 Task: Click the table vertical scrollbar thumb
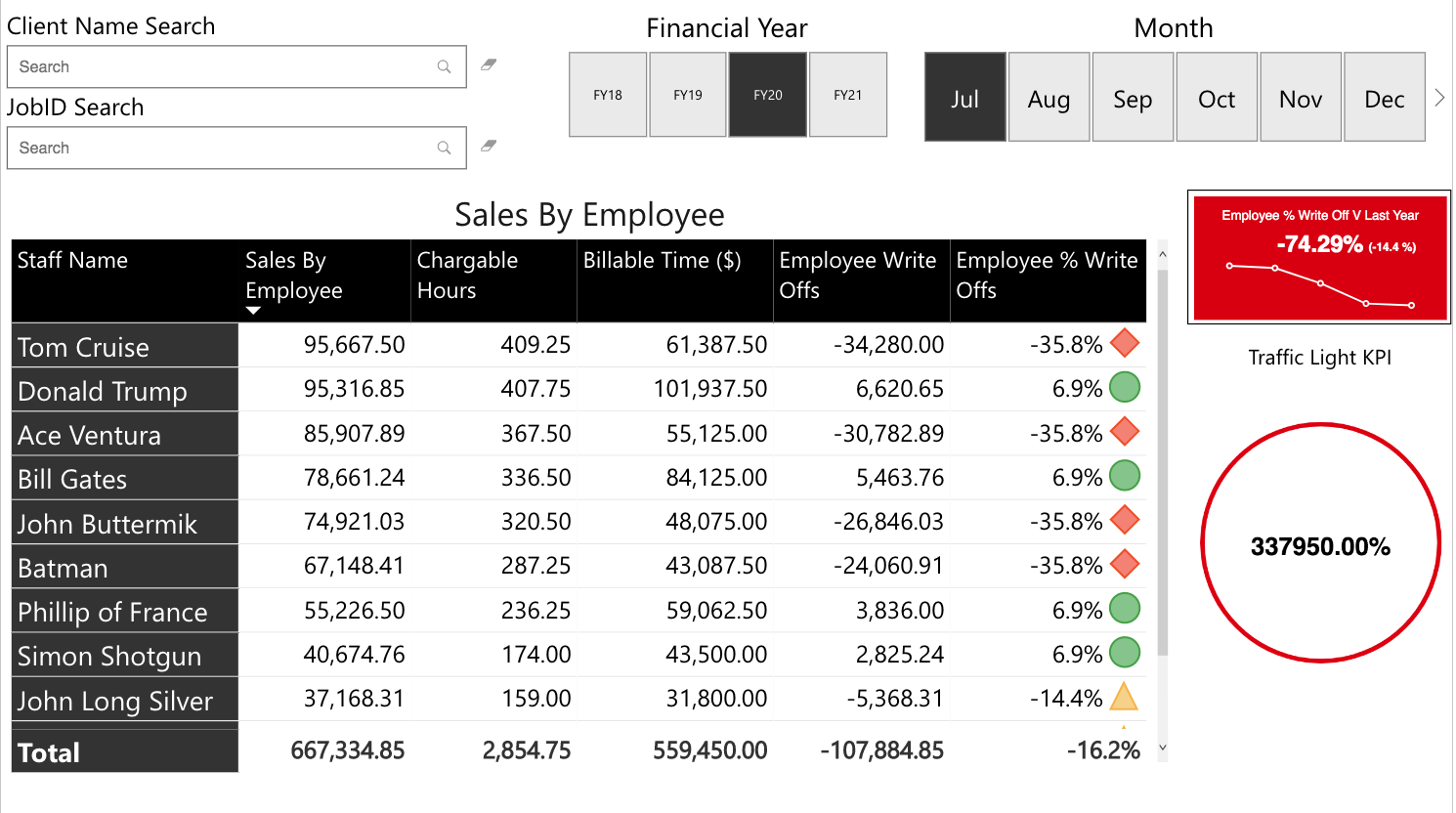point(1163,462)
